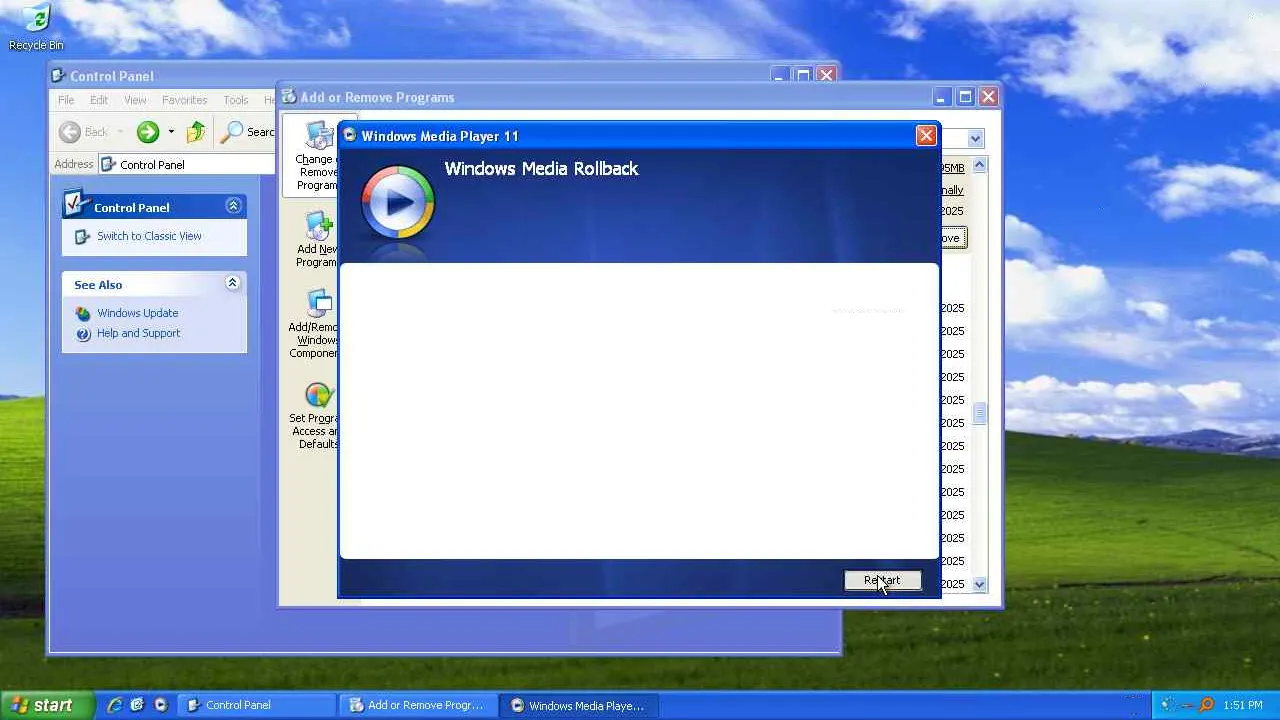Click the Restart button
Image resolution: width=1280 pixels, height=720 pixels.
882,581
